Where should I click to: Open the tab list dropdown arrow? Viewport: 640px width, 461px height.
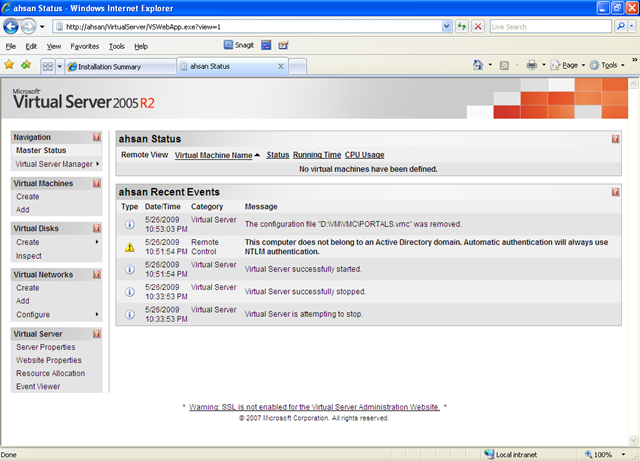pos(59,66)
